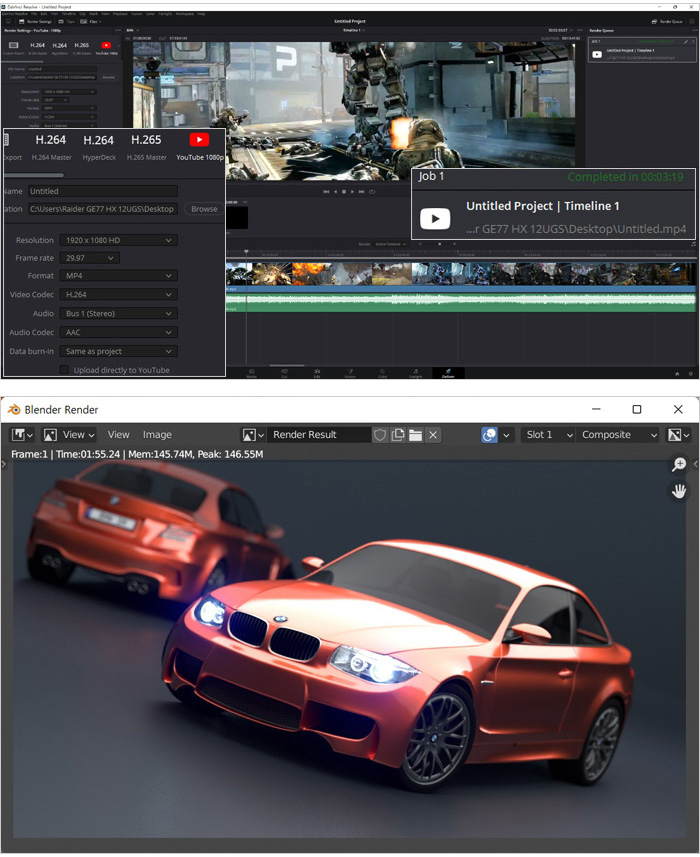The width and height of the screenshot is (700, 857).
Task: Open the enlarged Video Codec H.264 dropdown
Action: (x=119, y=295)
